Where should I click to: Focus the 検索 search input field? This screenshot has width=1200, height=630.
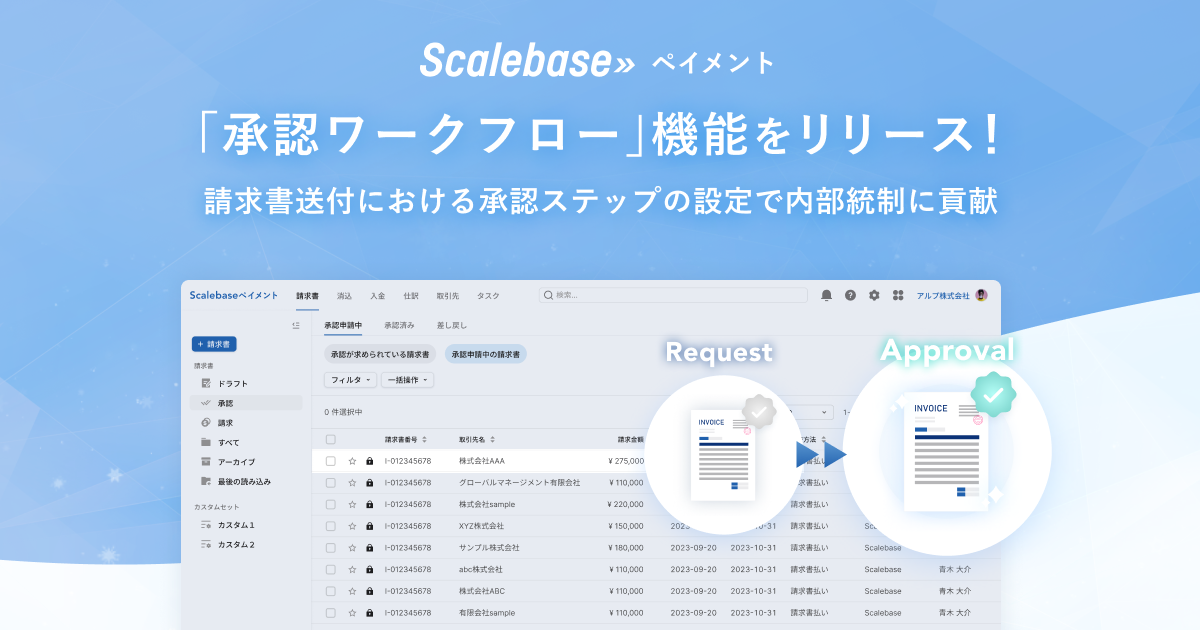click(x=673, y=295)
